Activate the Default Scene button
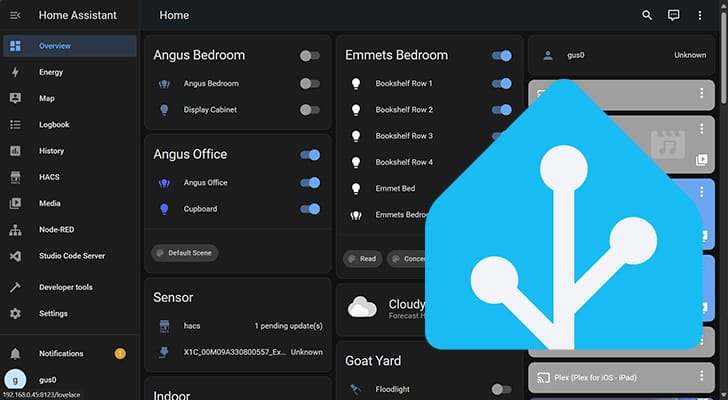The width and height of the screenshot is (728, 400). pyautogui.click(x=185, y=253)
